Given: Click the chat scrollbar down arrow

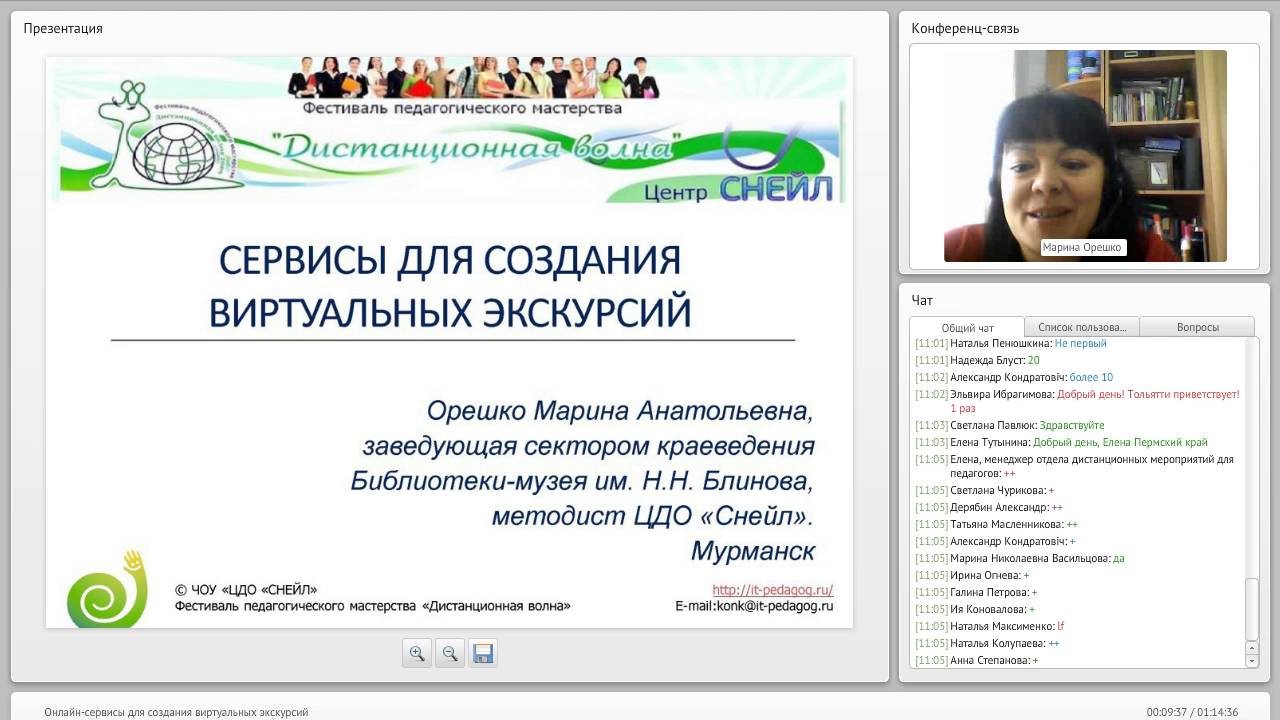Looking at the screenshot, I should tap(1252, 661).
